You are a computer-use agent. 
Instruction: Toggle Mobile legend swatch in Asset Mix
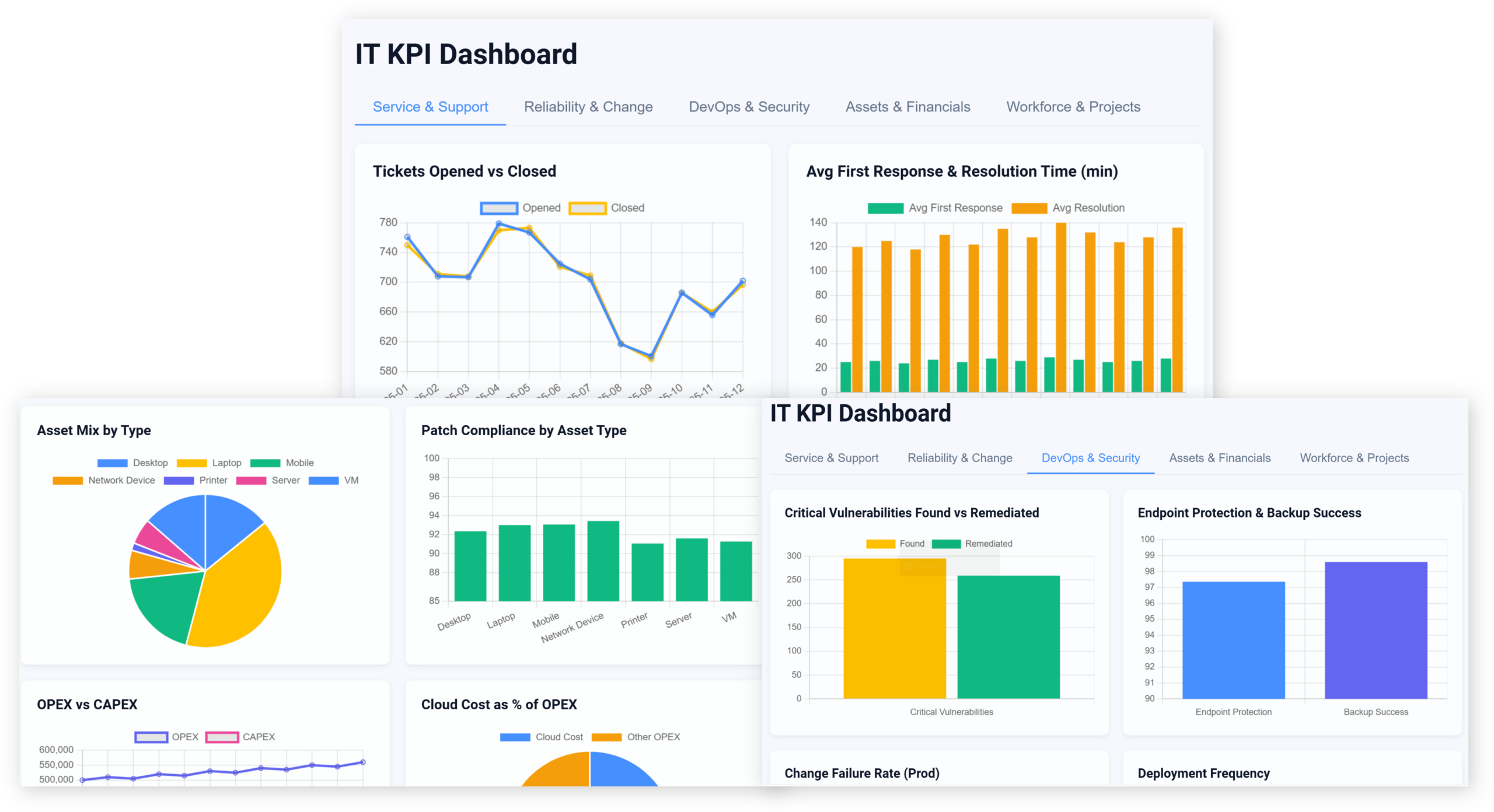coord(265,463)
